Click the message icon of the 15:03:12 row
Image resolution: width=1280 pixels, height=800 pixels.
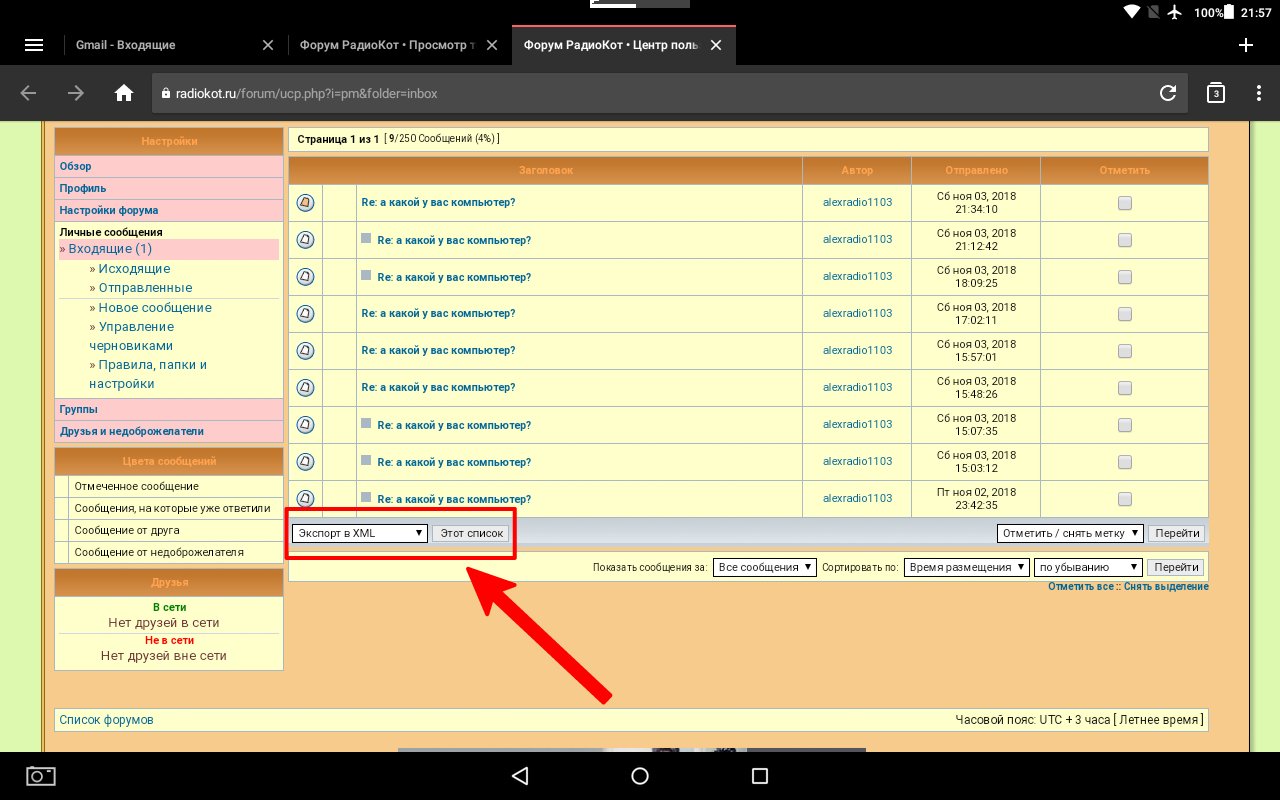pyautogui.click(x=306, y=462)
